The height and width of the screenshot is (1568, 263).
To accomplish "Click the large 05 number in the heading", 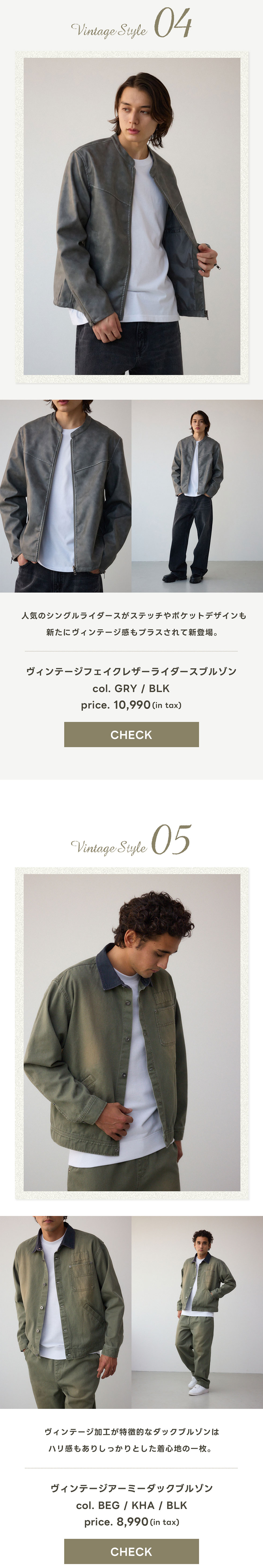I will [172, 841].
